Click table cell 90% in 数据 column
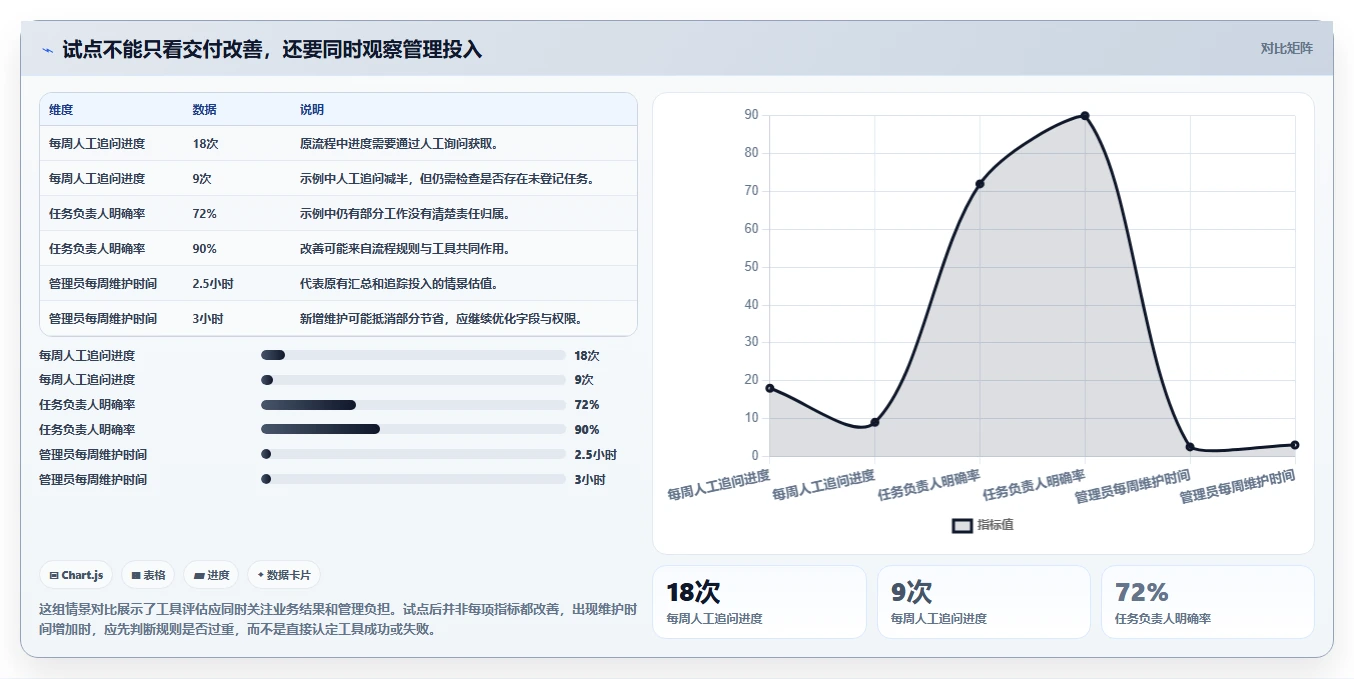Viewport: 1354px width, 679px height. coord(204,249)
